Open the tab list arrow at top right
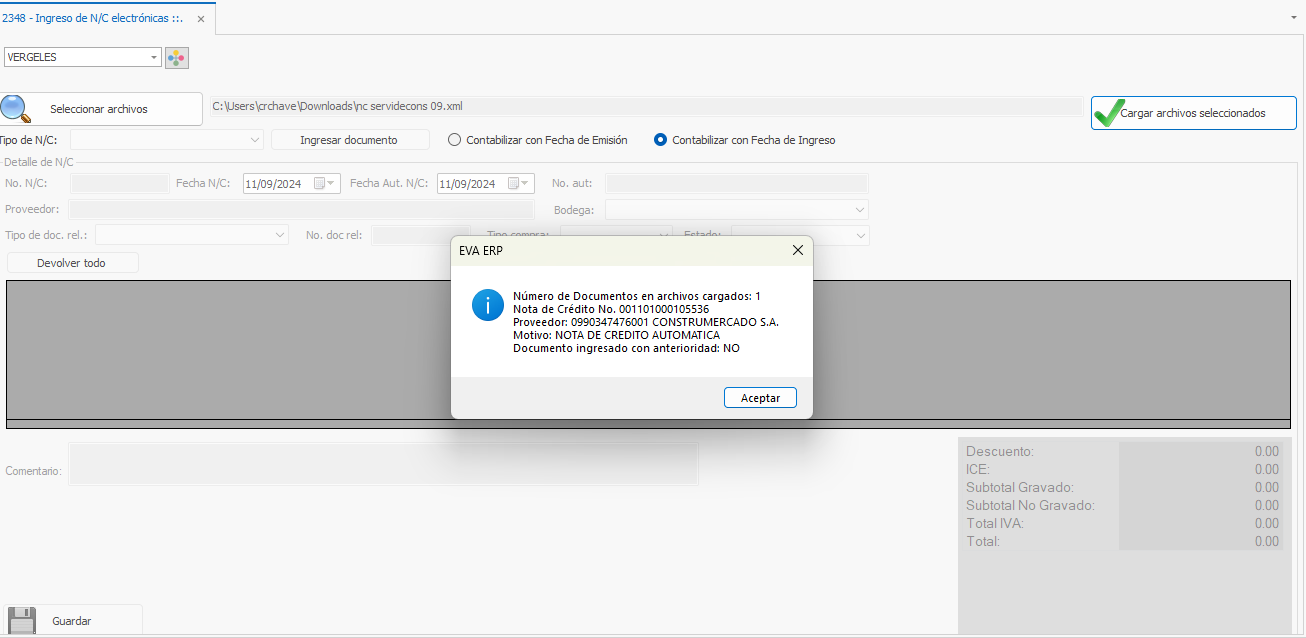1306x638 pixels. point(1294,18)
